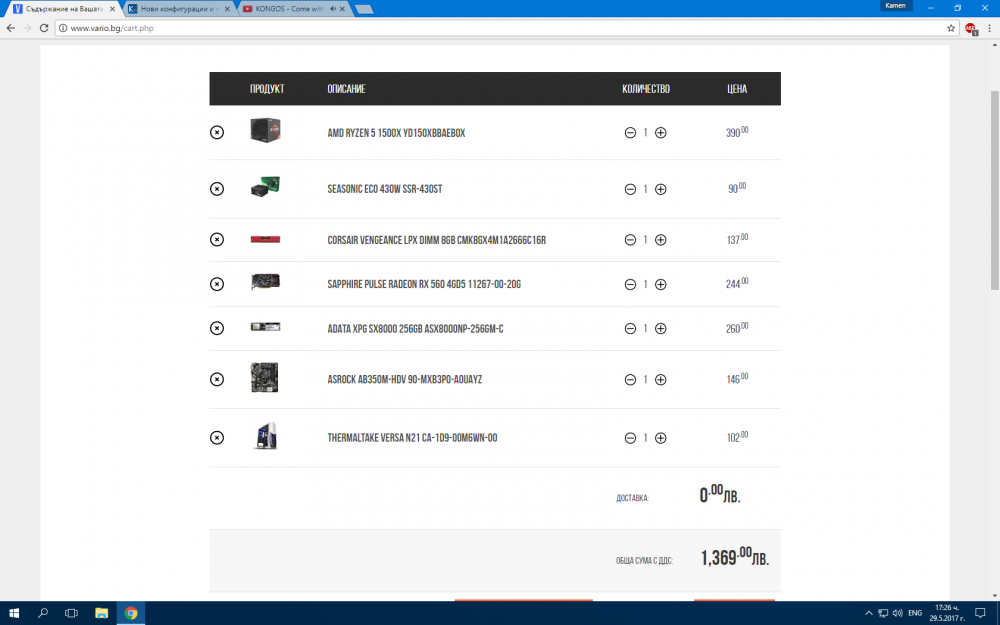Decrease quantity of Corsair Vengeance LPX
Screen dimensions: 1000x625
[630, 240]
